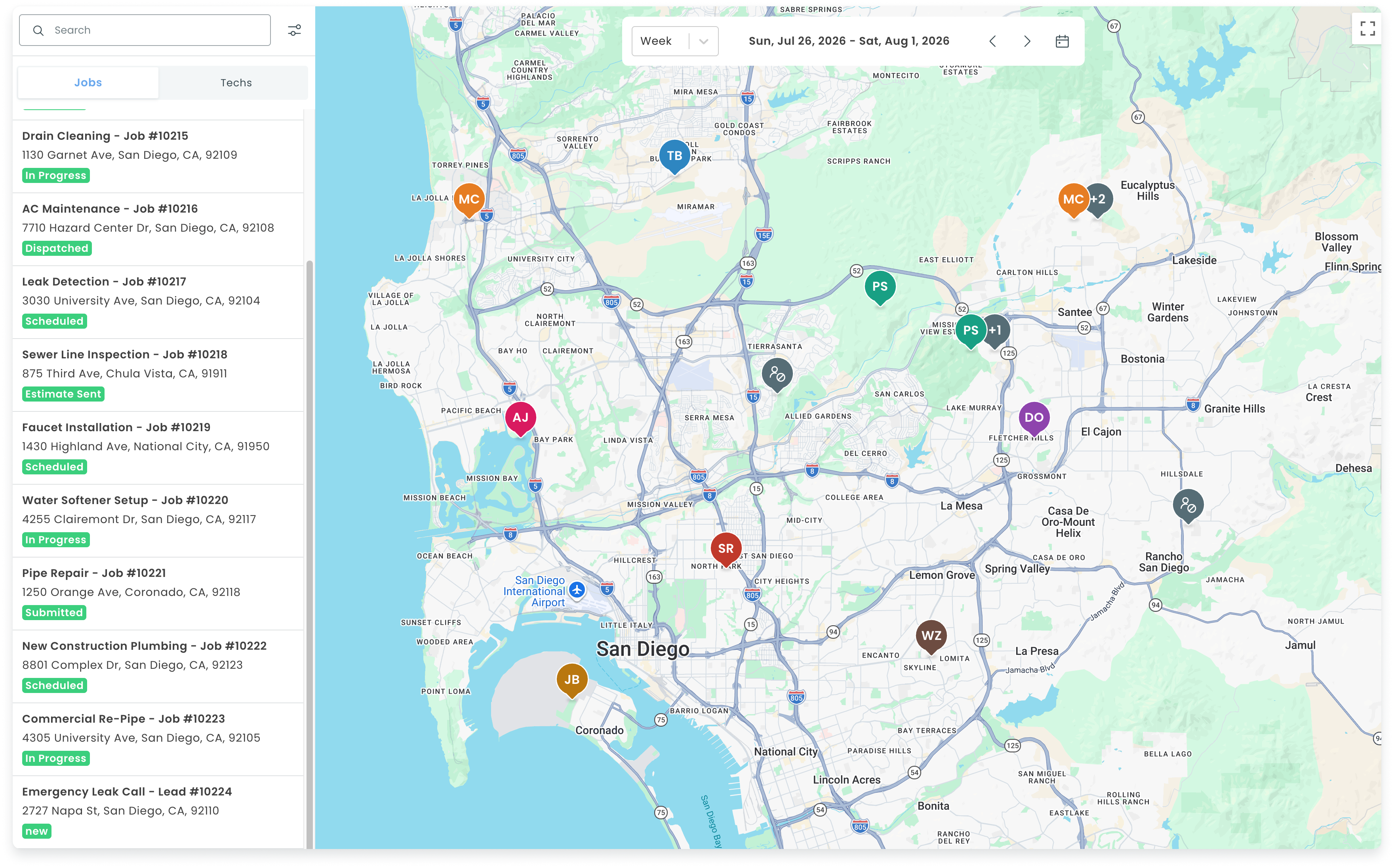Click the Lemon Grove map label
The width and height of the screenshot is (1394, 868).
click(942, 576)
